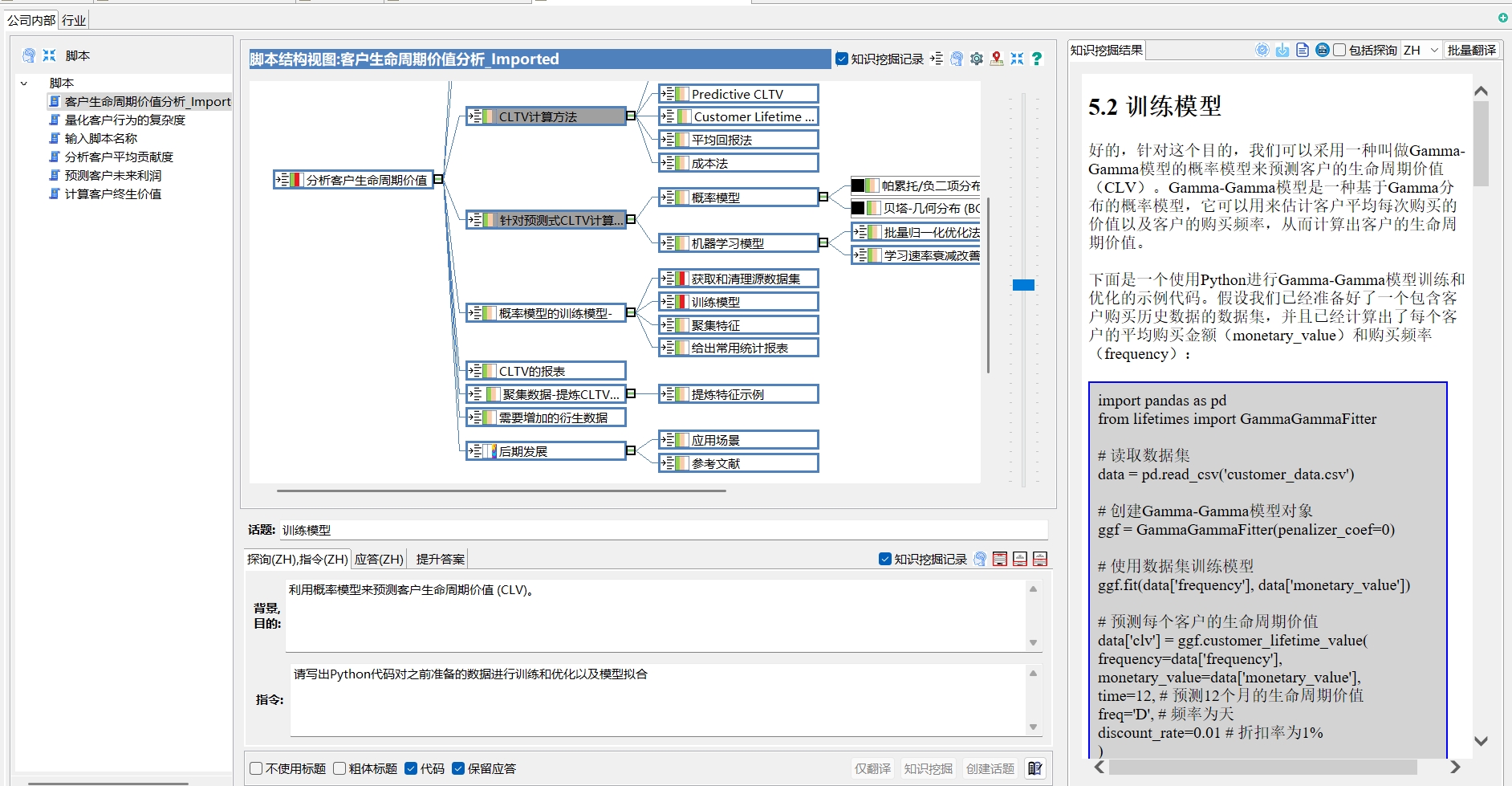Image resolution: width=1512 pixels, height=786 pixels.
Task: Click the map pin icon in structure view toolbar
Action: tap(997, 59)
